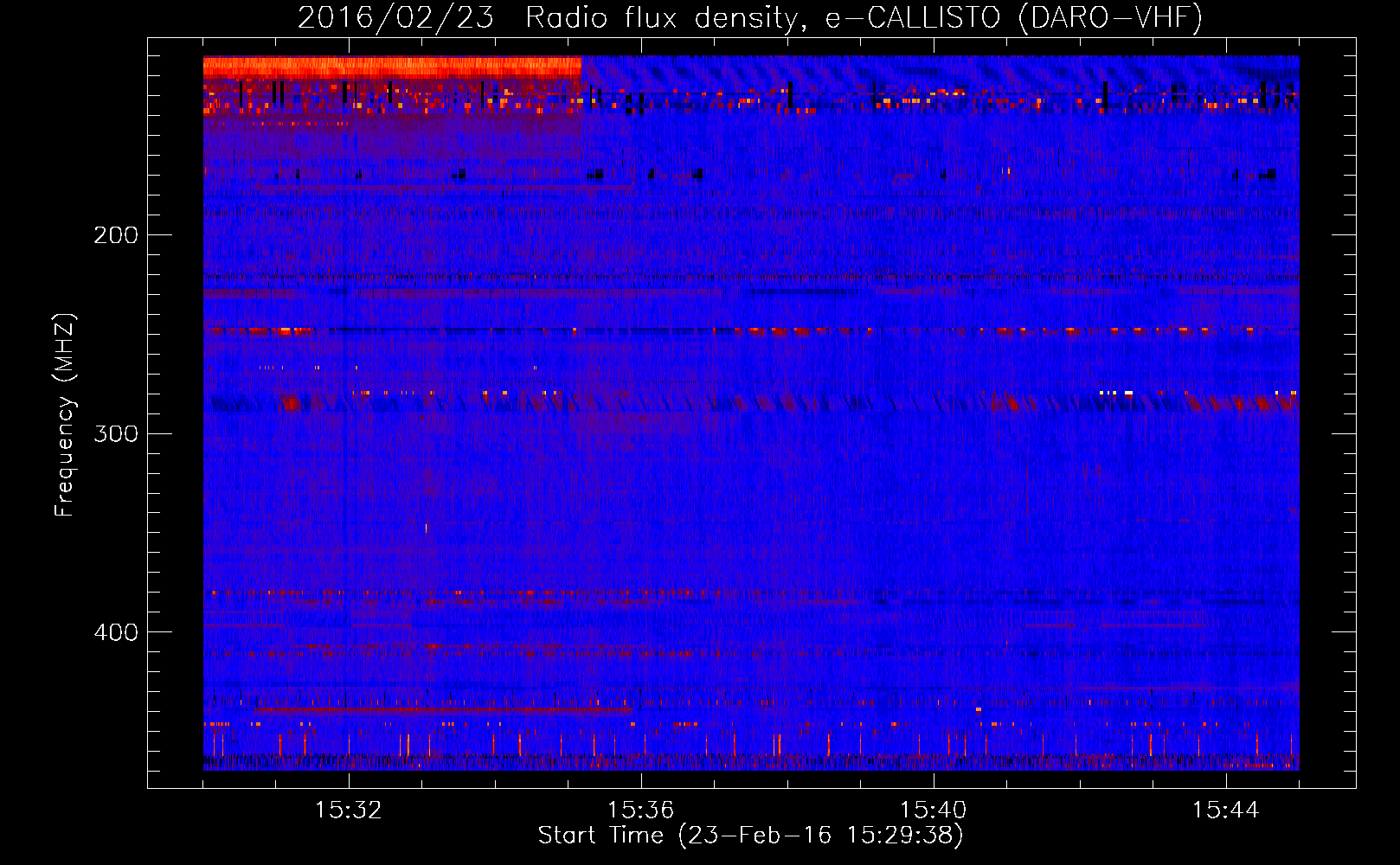The height and width of the screenshot is (865, 1400).
Task: Click the 15:44 time tick label
Action: (x=1226, y=811)
